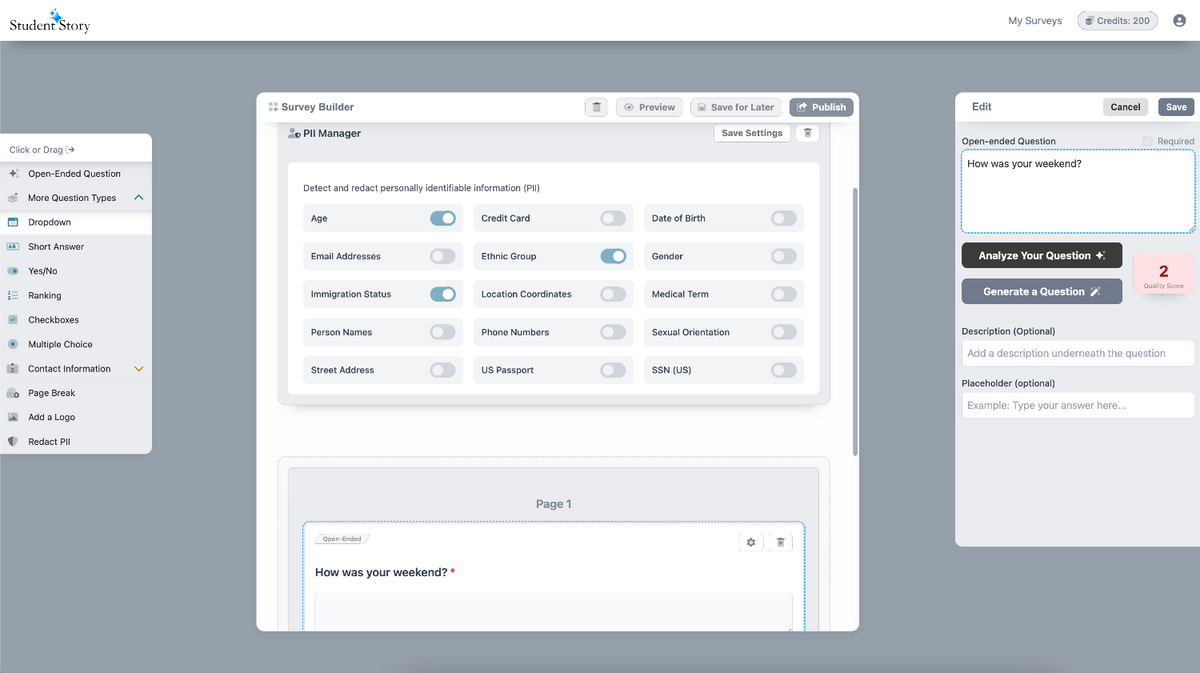1200x673 pixels.
Task: Turn on the Phone Numbers toggle
Action: [x=613, y=332]
